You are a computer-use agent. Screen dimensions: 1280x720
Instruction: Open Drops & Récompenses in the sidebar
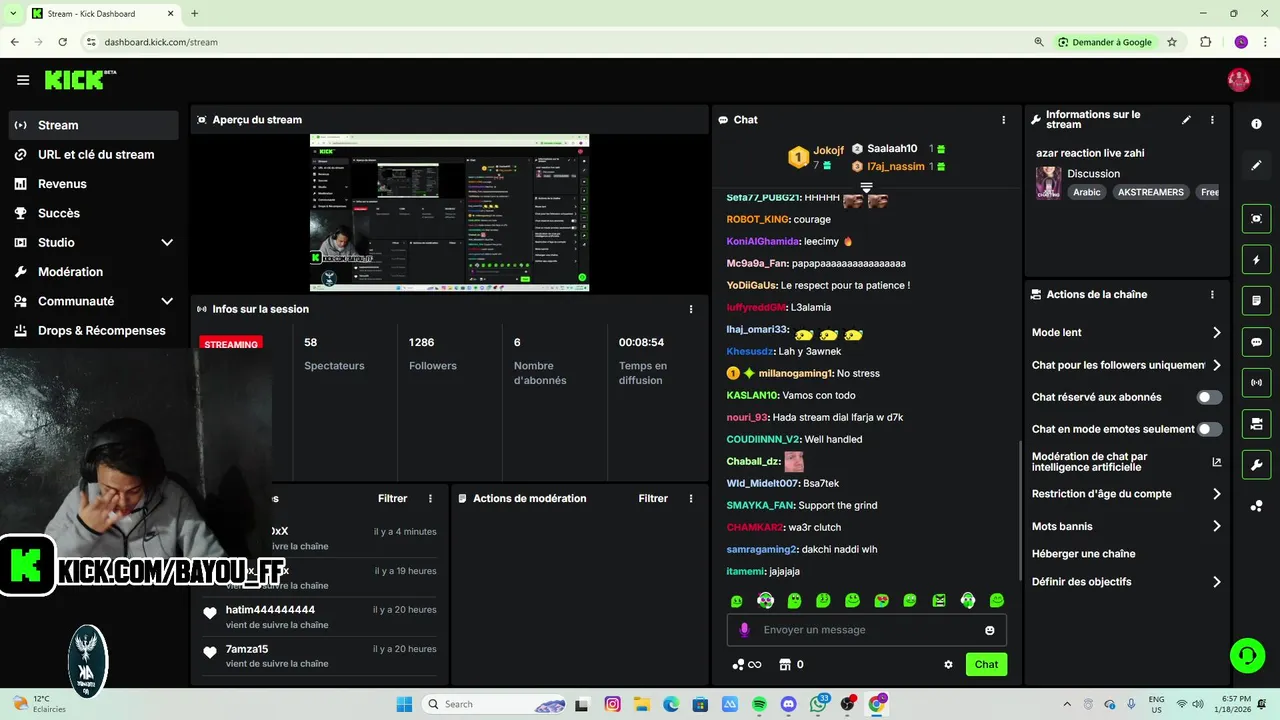pyautogui.click(x=94, y=330)
